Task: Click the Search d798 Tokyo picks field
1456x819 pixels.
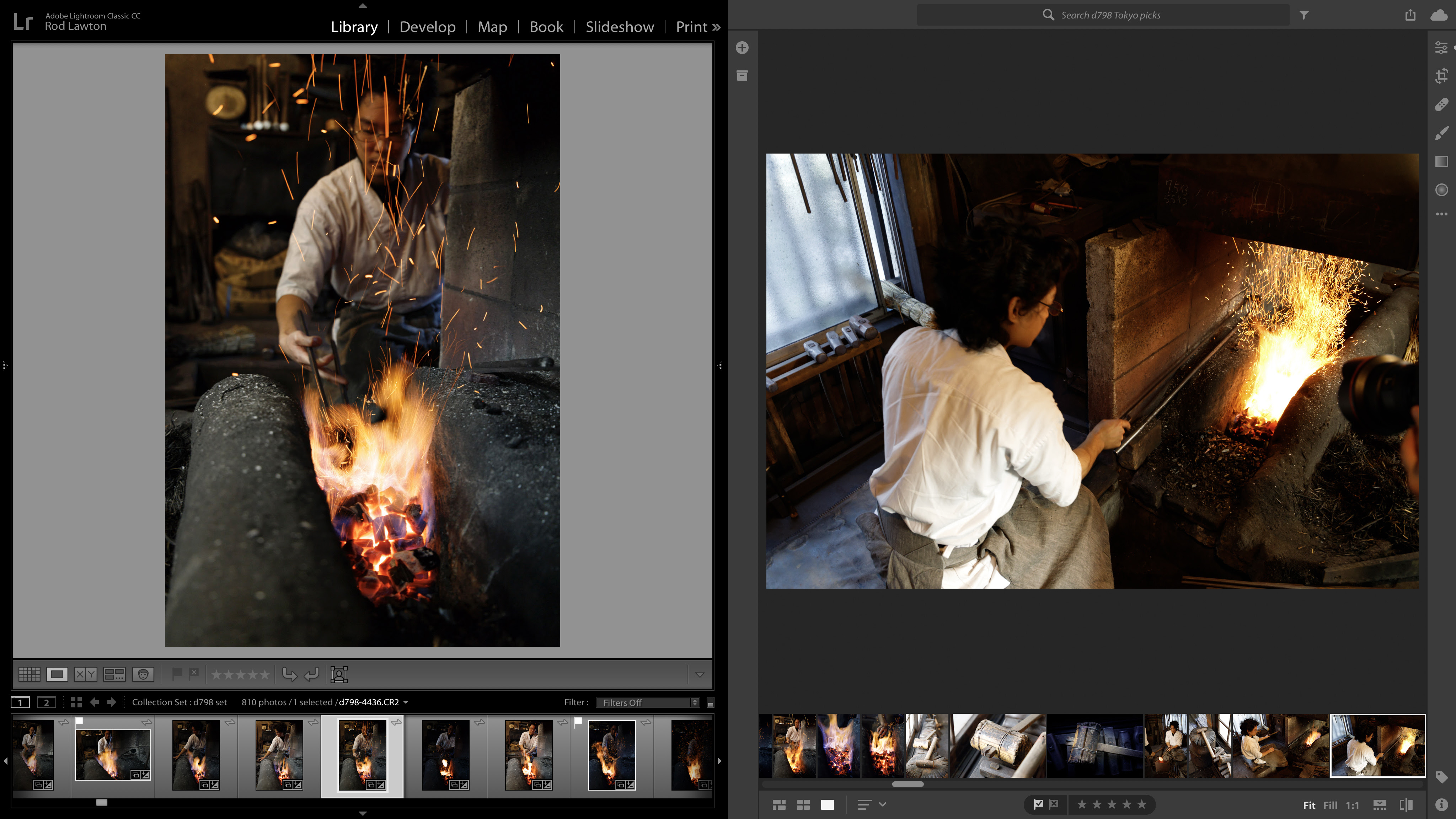Action: [1110, 15]
